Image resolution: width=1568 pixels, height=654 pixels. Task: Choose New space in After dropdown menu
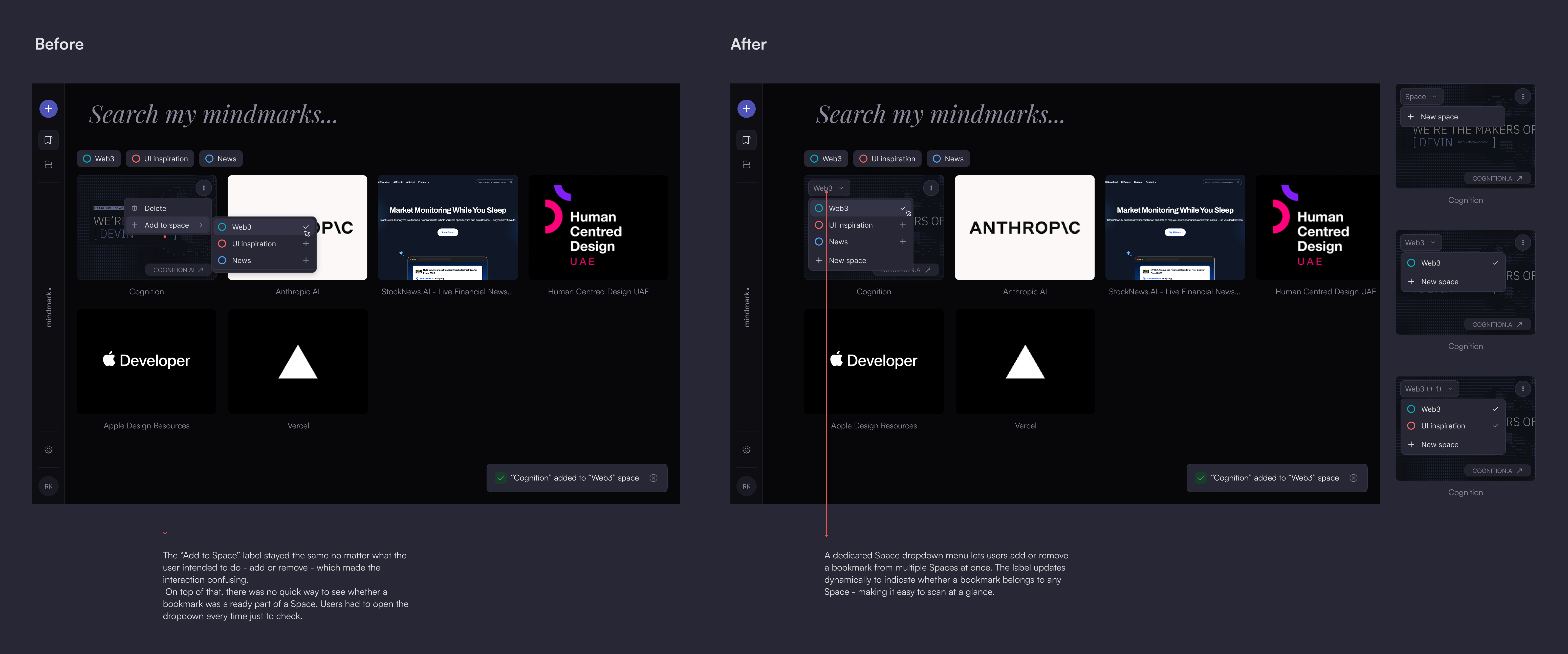[x=847, y=261]
